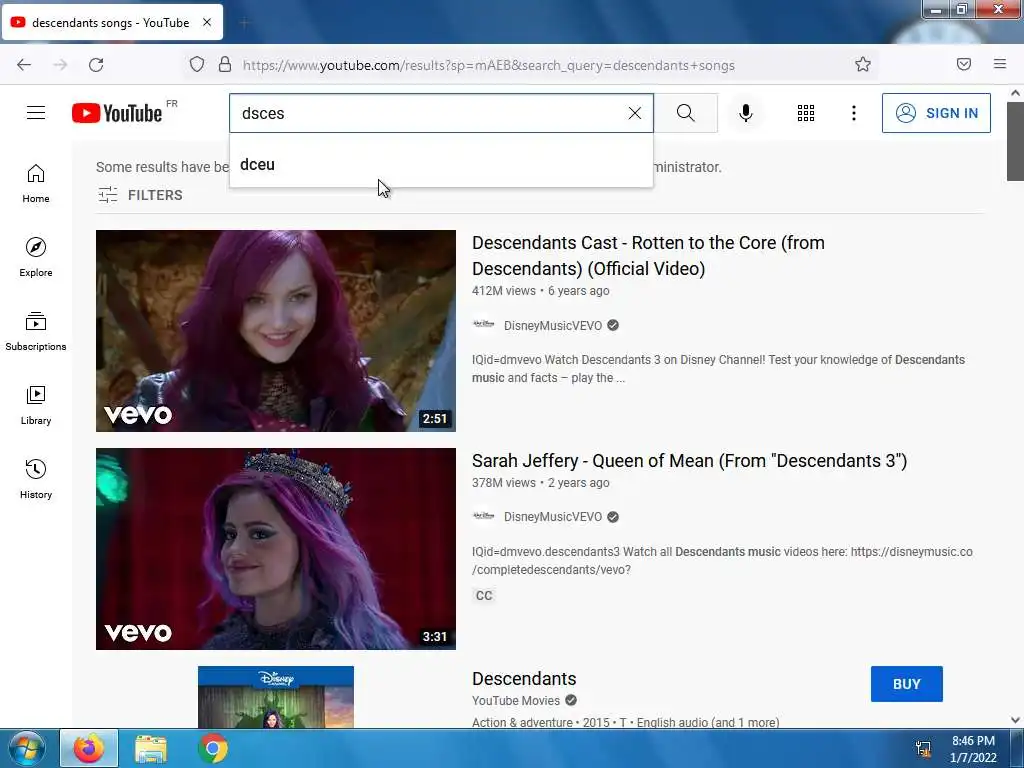Viewport: 1024px width, 768px height.
Task: Close the descendants songs tab
Action: 207,22
